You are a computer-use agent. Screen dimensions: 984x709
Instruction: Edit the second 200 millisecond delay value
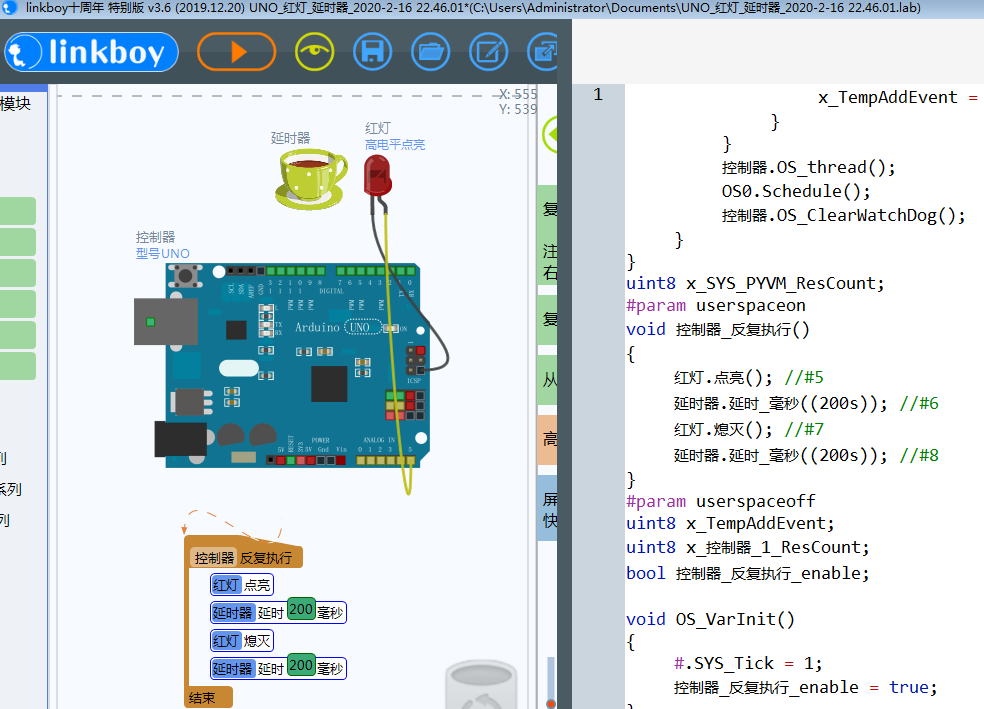[x=301, y=667]
